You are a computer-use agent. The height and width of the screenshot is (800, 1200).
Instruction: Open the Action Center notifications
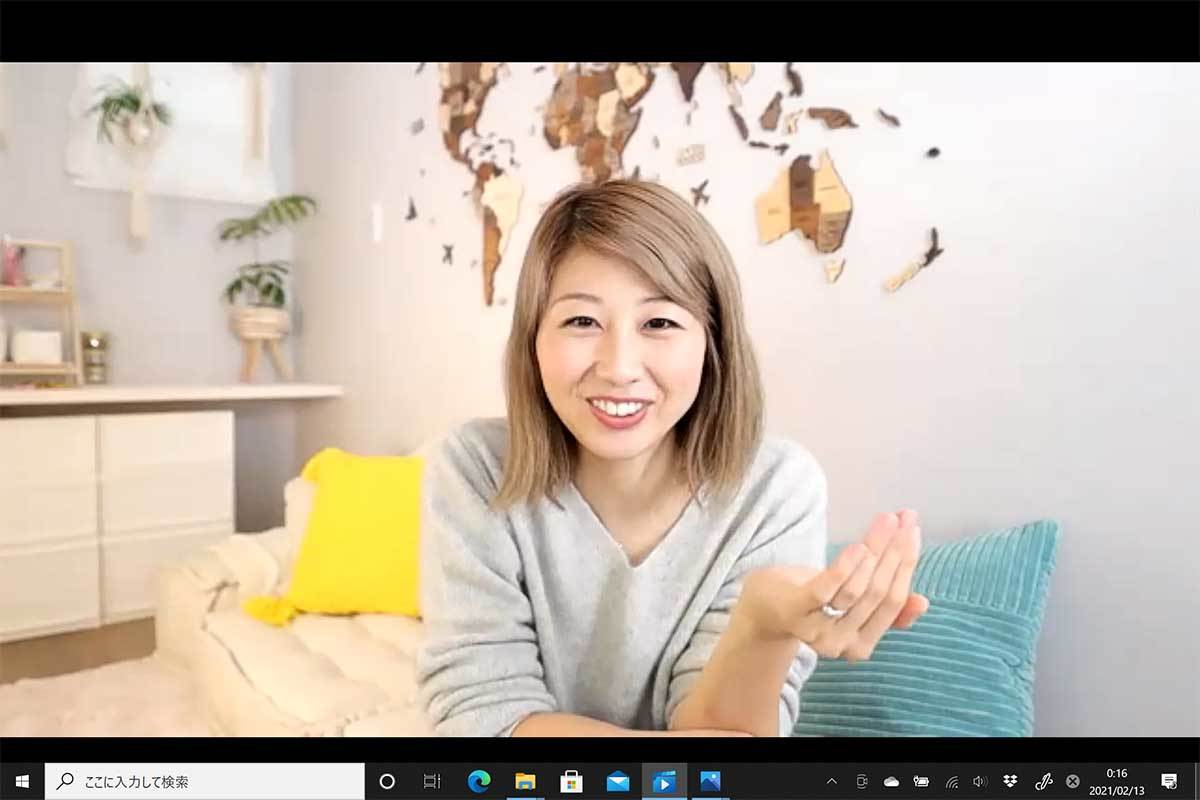pos(1168,781)
